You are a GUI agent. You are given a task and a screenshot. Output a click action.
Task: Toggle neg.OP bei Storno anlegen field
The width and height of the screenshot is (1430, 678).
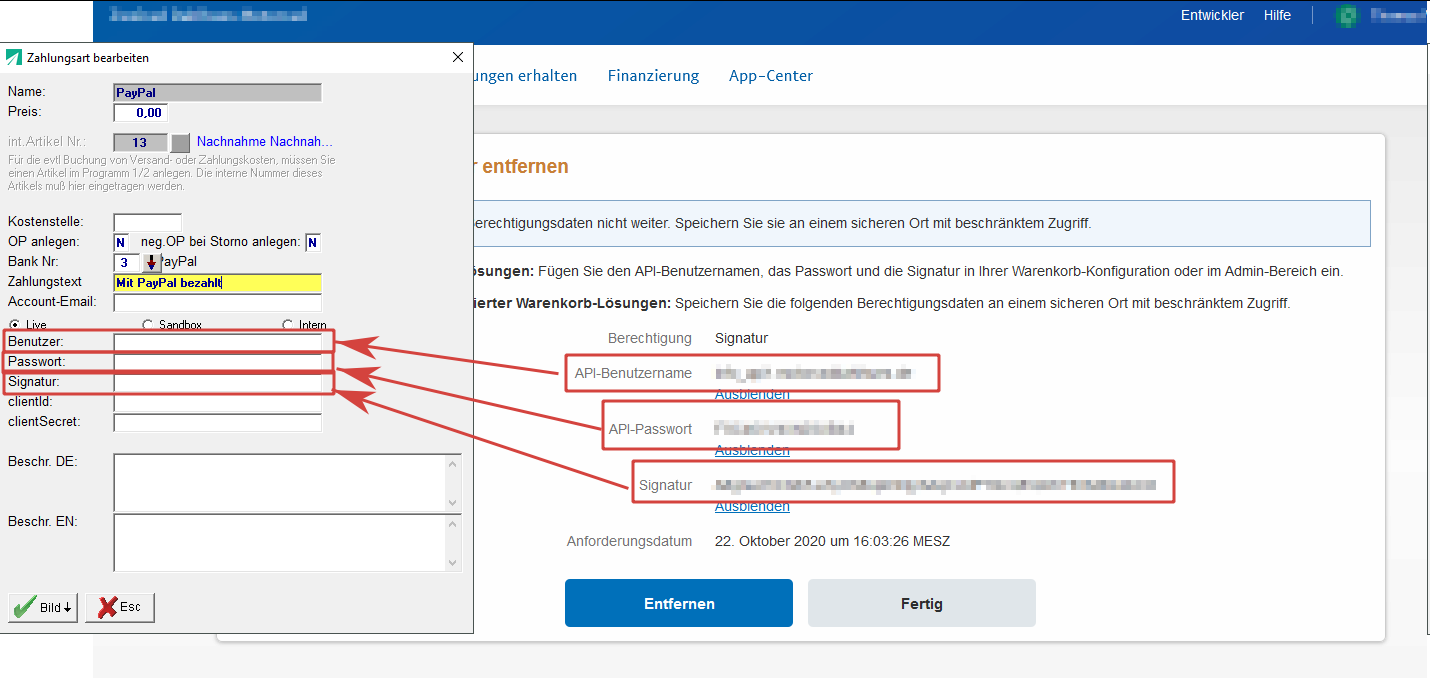coord(313,242)
